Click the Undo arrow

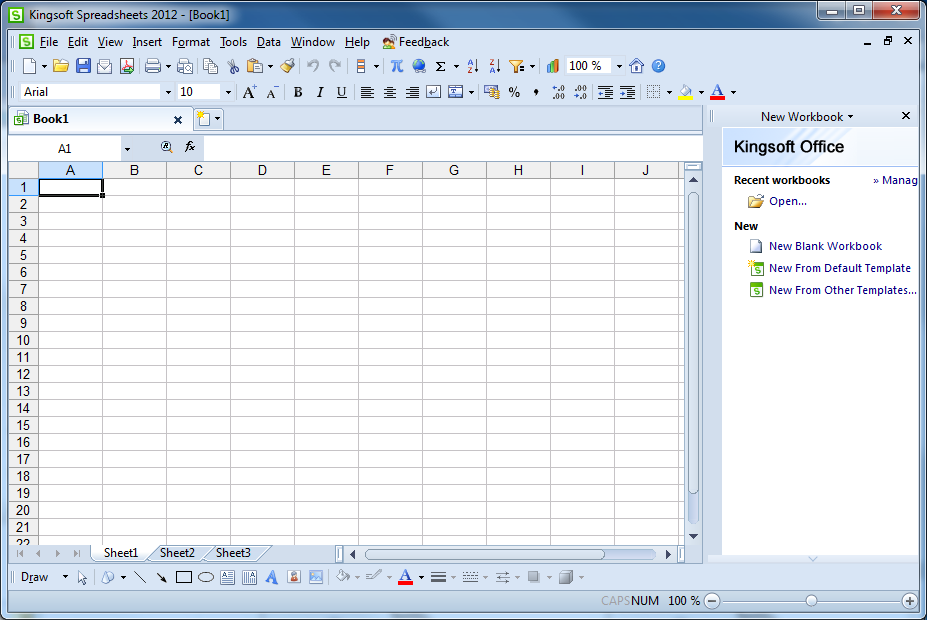(313, 66)
